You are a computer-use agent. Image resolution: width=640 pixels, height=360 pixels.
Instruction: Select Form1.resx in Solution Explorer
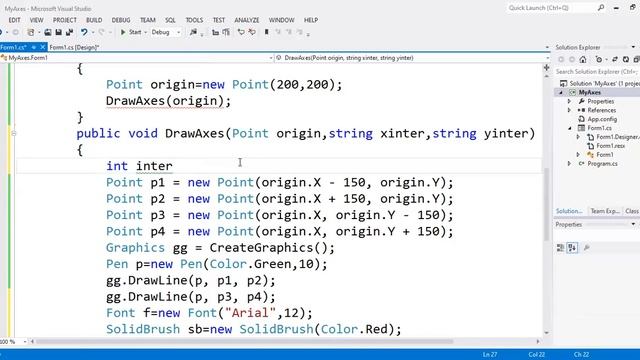pyautogui.click(x=611, y=146)
